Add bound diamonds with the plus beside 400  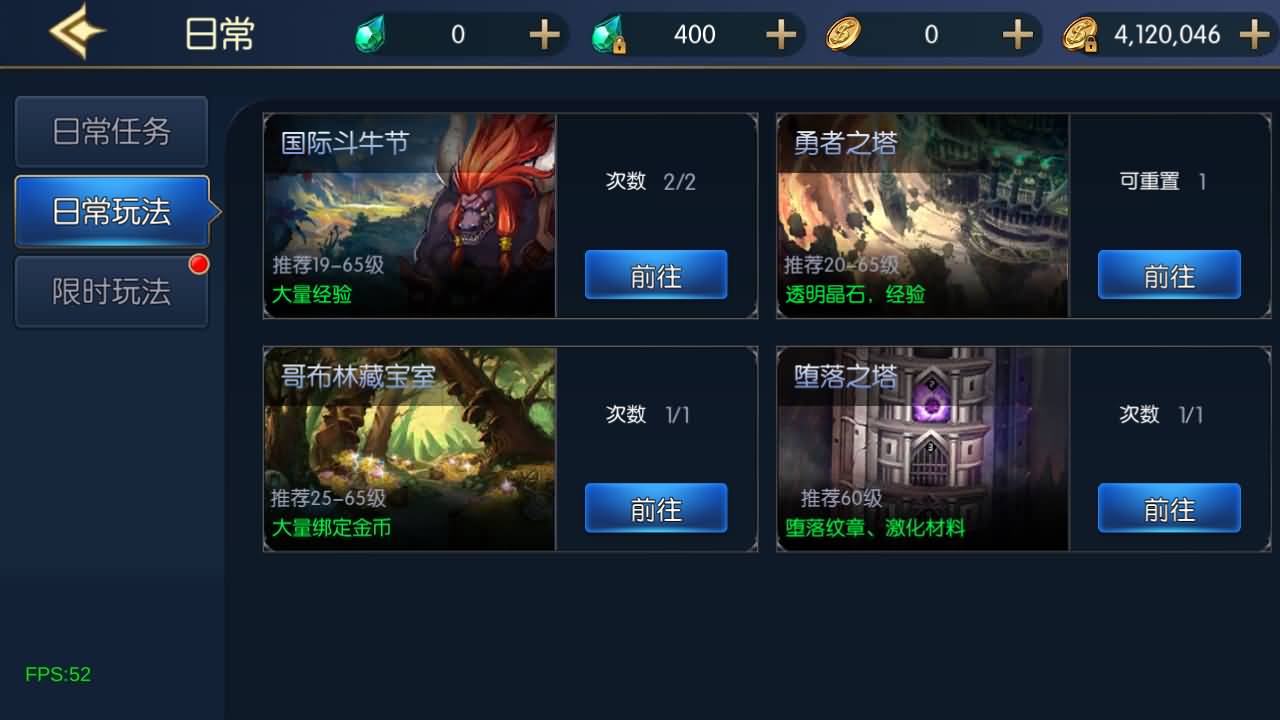[781, 35]
